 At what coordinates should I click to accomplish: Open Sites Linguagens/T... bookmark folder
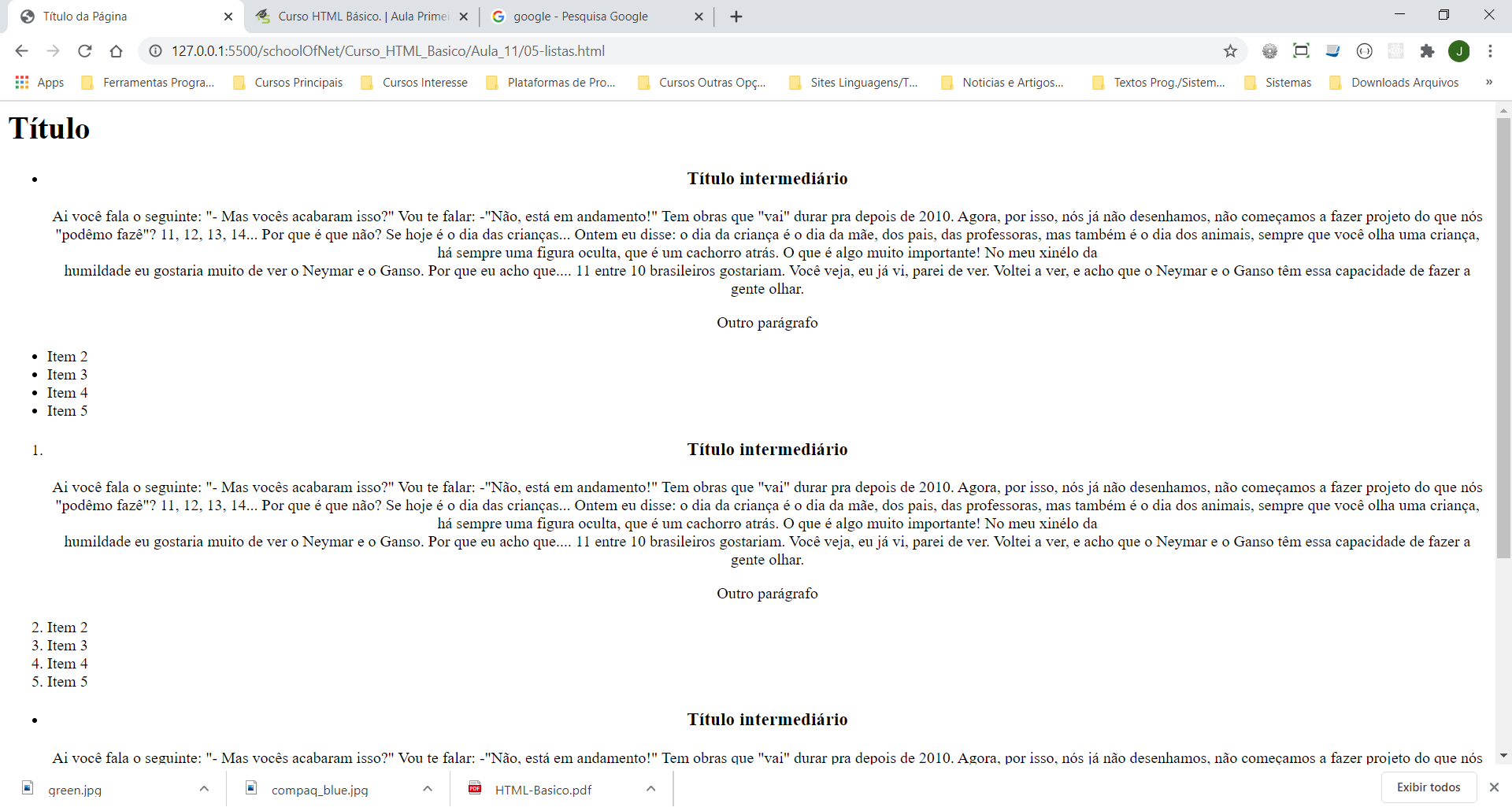(854, 83)
